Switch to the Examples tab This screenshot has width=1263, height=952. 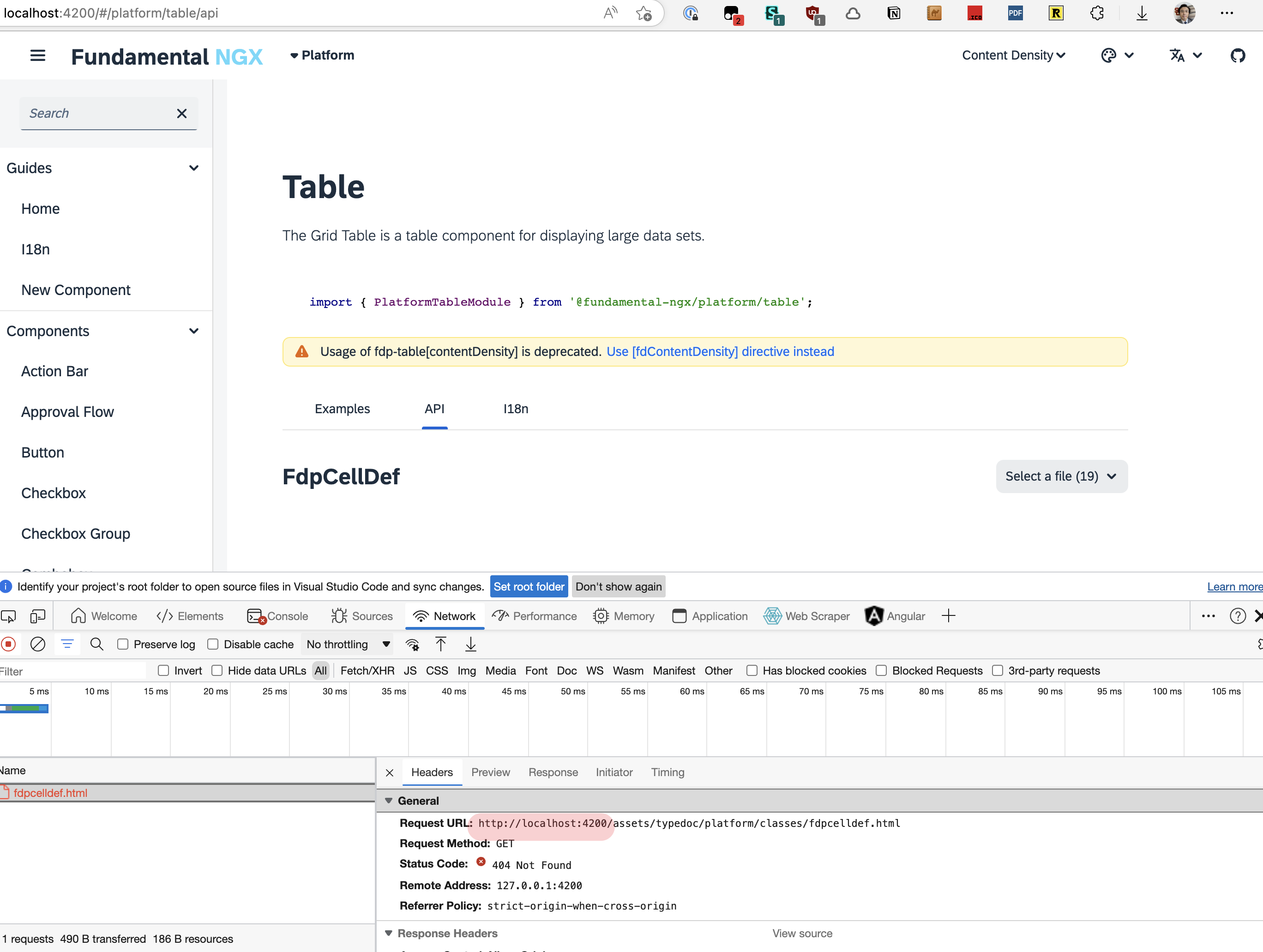click(x=342, y=409)
